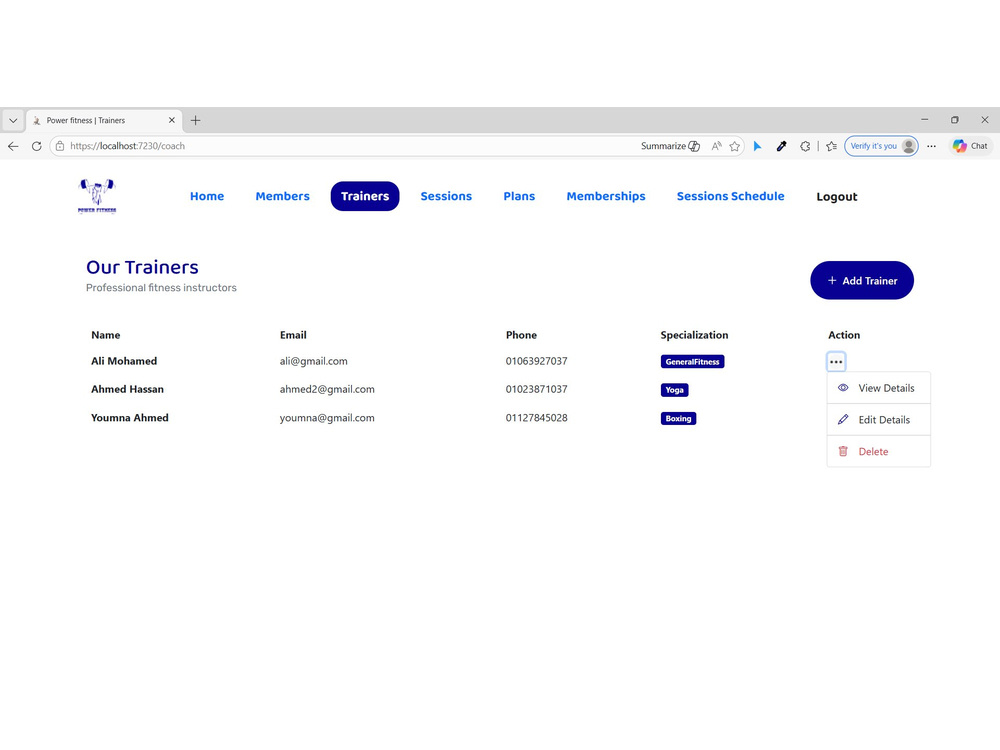Click the color picker eyedropper extension

pos(781,146)
